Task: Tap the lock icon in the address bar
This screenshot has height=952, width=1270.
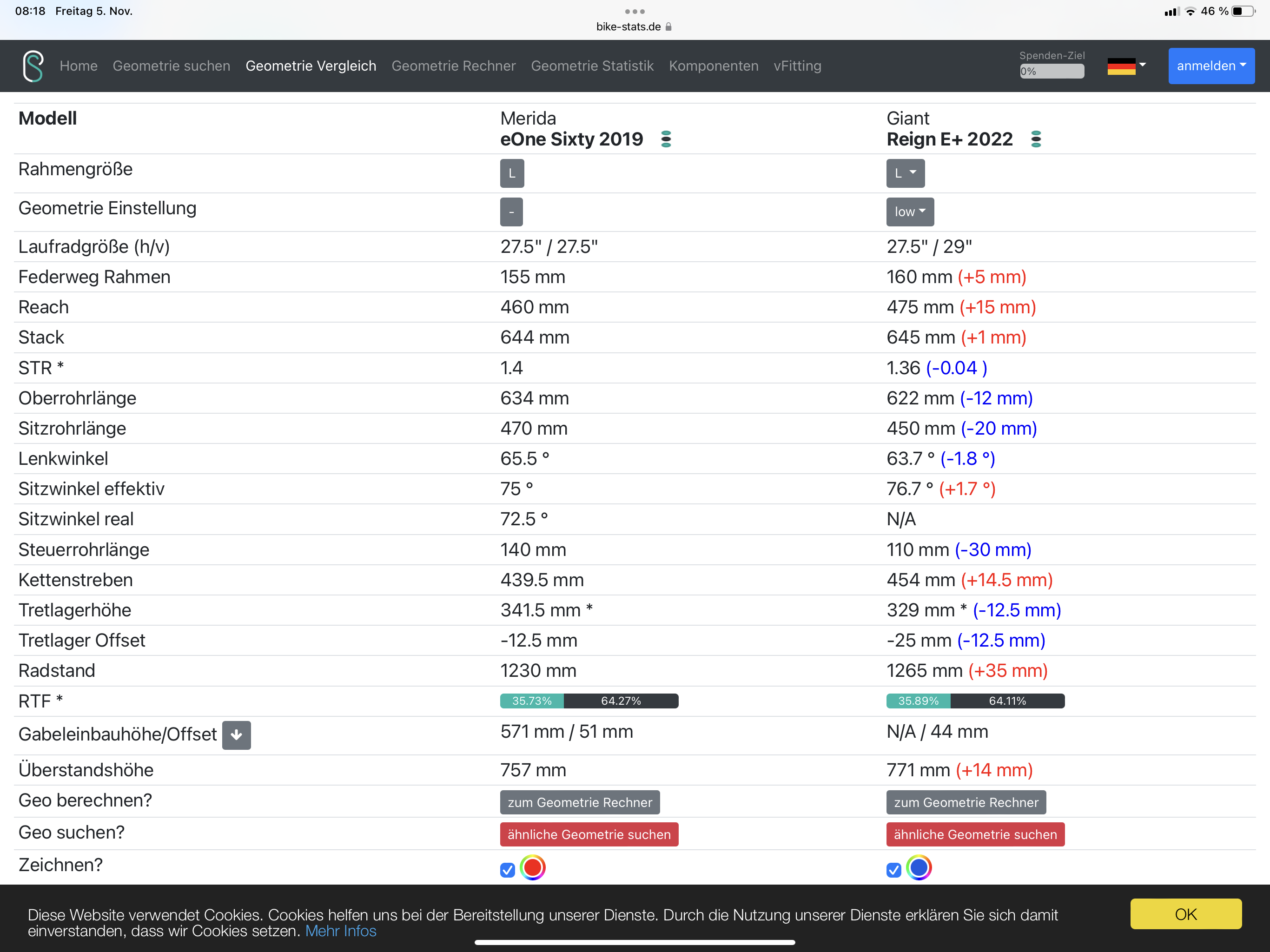Action: pyautogui.click(x=668, y=27)
